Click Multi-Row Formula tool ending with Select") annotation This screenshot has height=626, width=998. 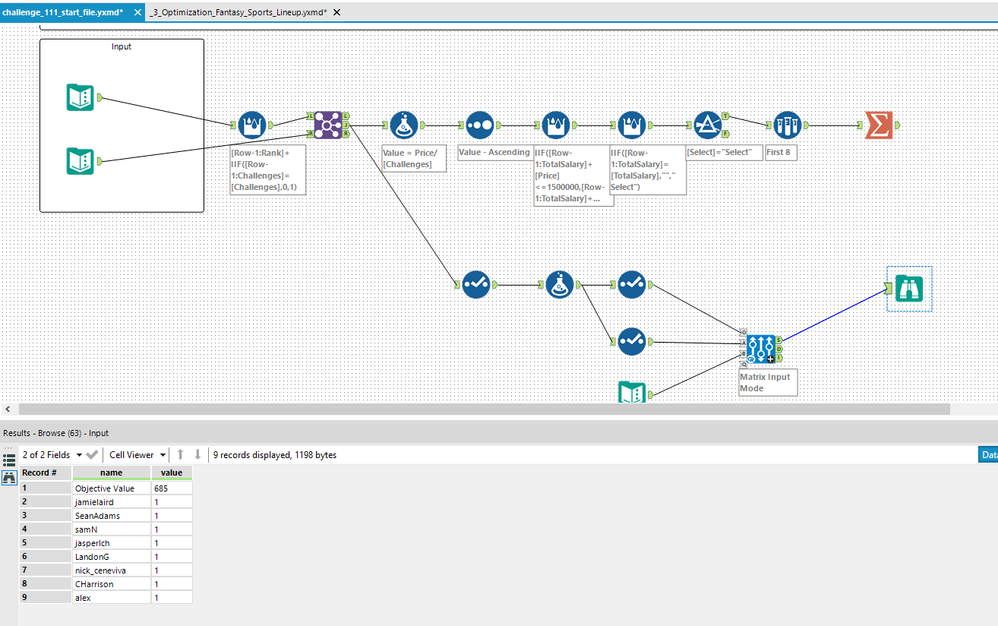pos(631,125)
